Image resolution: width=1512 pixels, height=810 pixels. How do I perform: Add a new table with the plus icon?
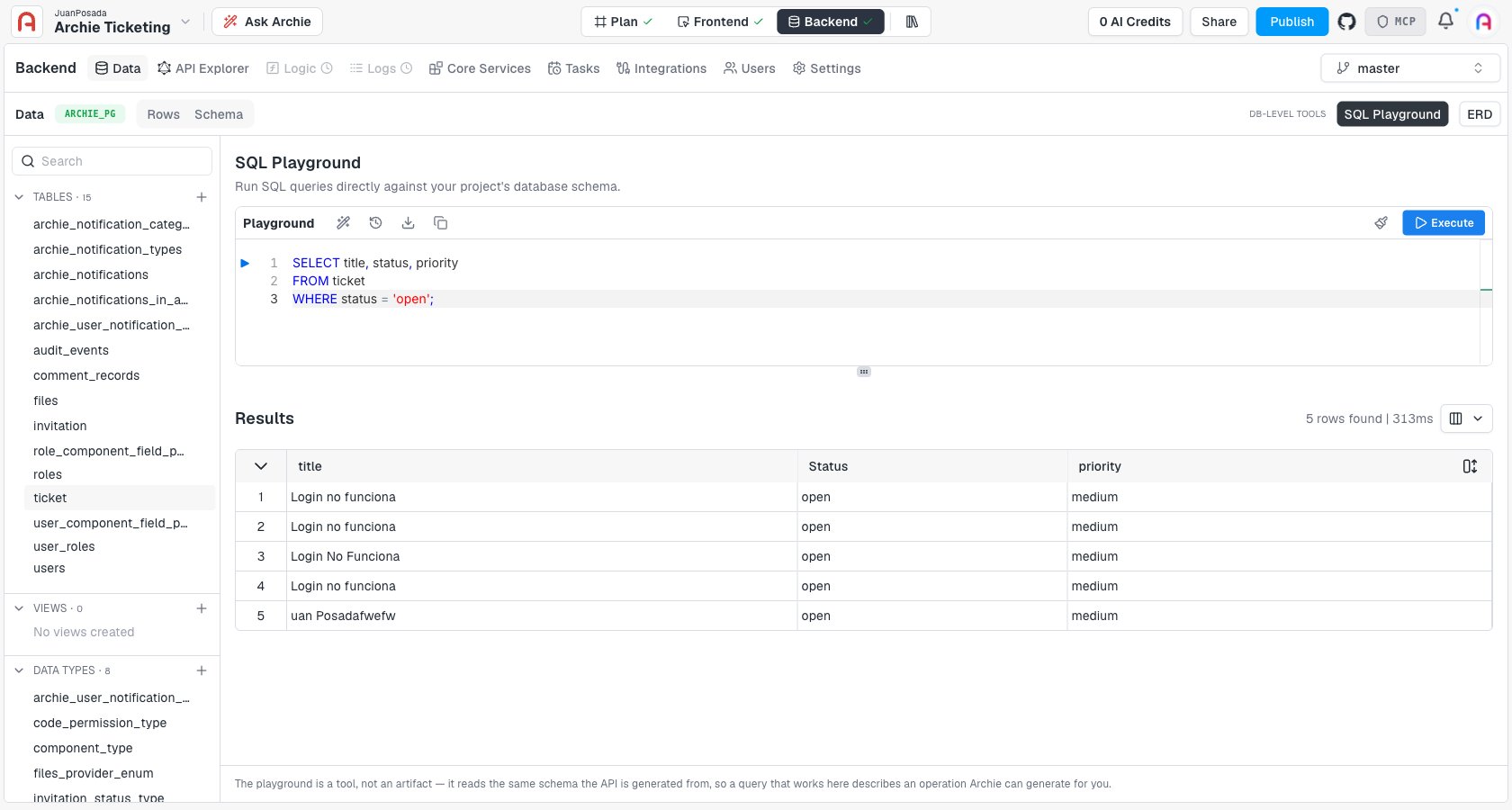202,197
